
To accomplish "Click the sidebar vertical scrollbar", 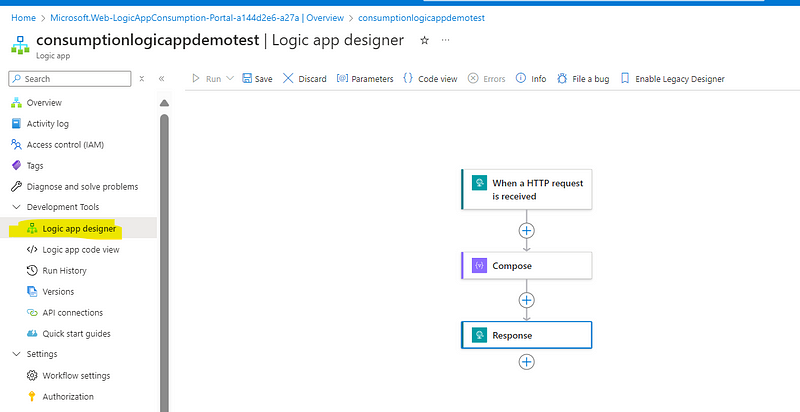I will [x=164, y=263].
